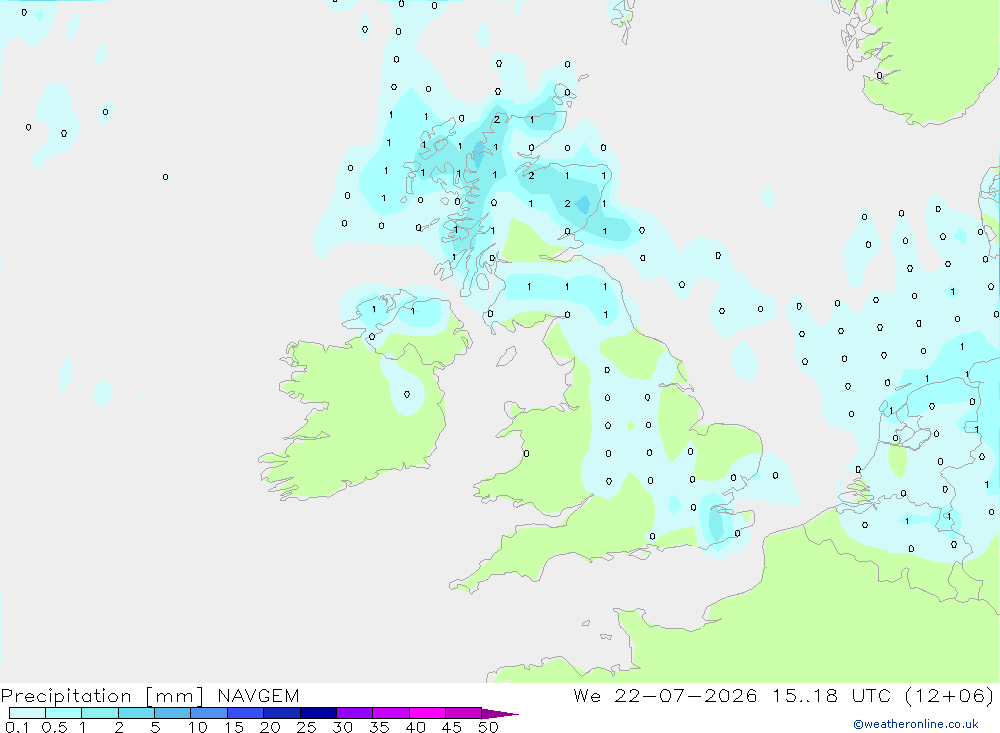Image resolution: width=1000 pixels, height=733 pixels.
Task: Click the Isle of Man on the map
Action: pos(506,356)
